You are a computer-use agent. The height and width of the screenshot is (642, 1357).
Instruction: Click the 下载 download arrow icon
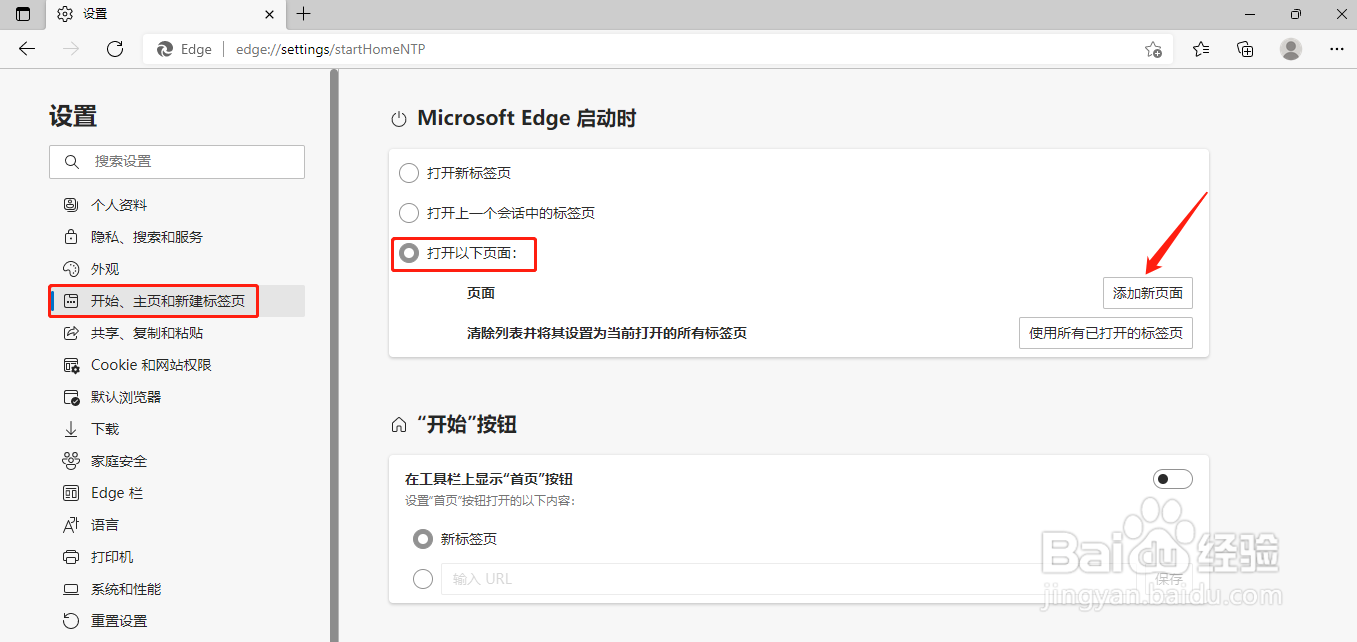point(71,429)
